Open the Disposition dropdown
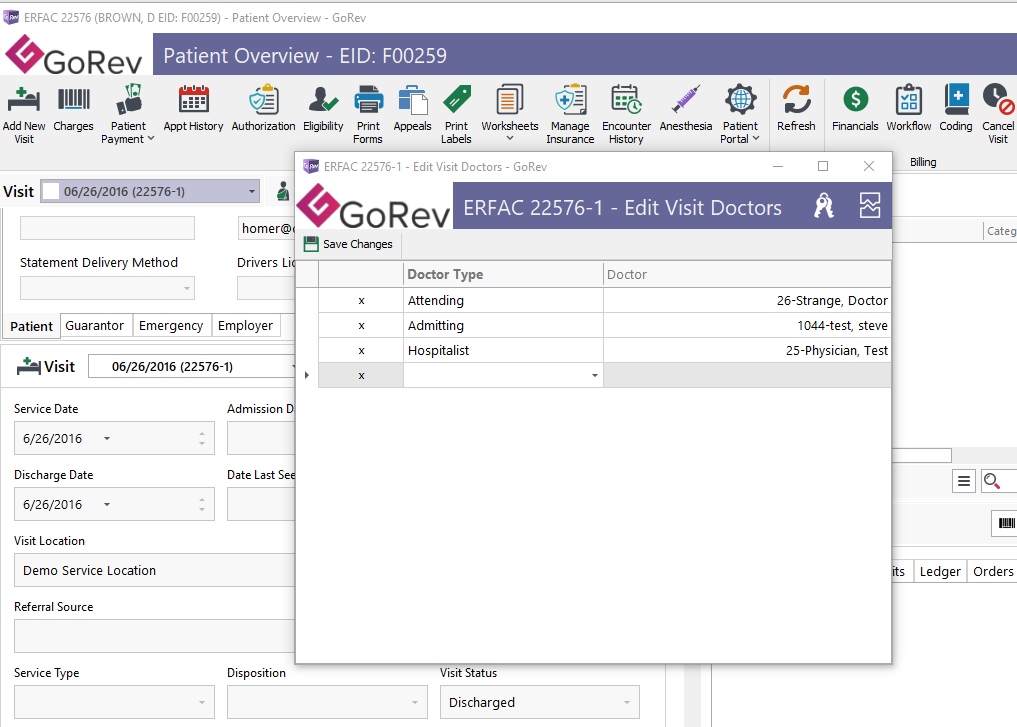Viewport: 1017px width, 727px height. [x=414, y=702]
